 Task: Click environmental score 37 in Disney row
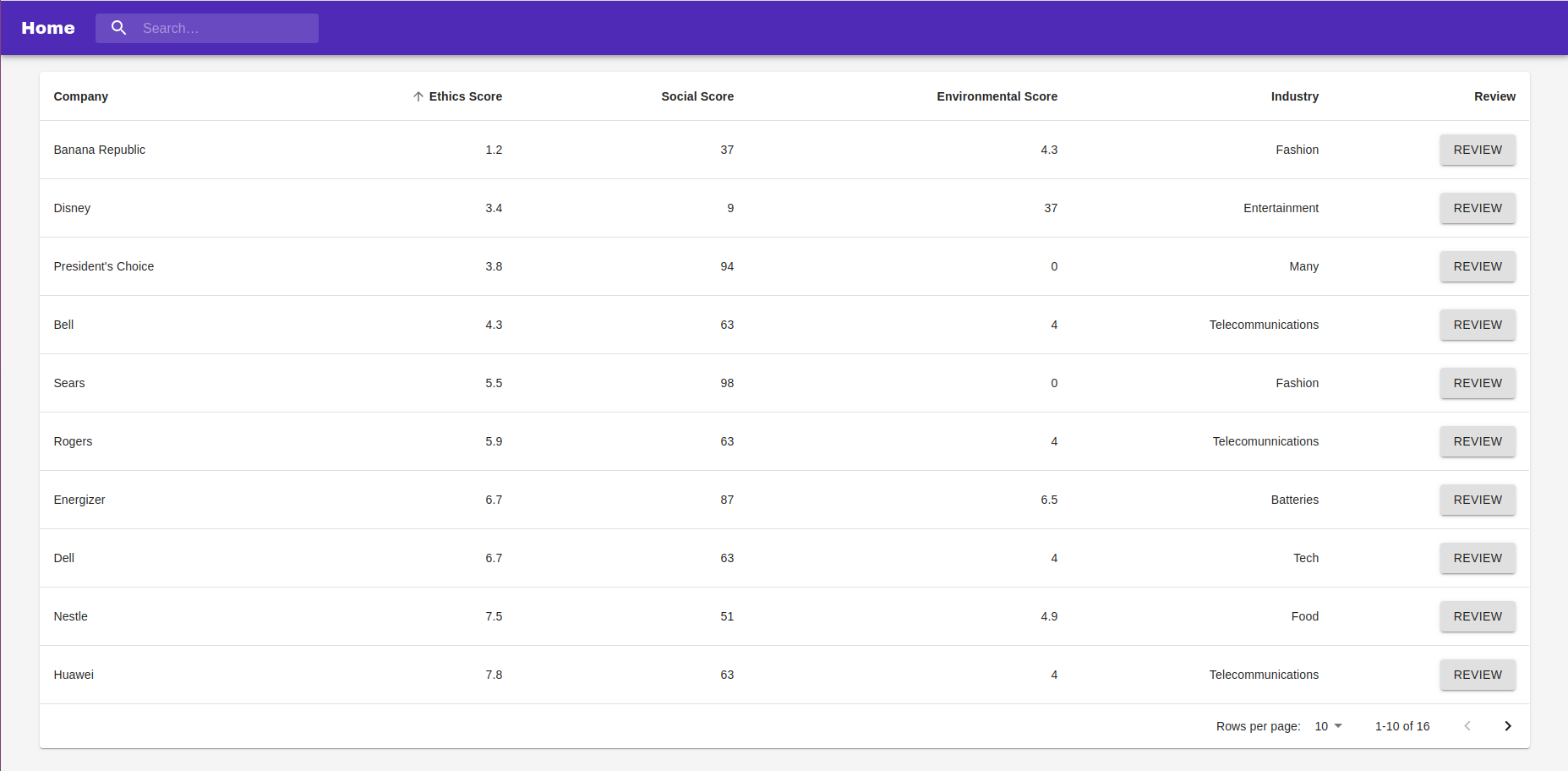[1051, 208]
